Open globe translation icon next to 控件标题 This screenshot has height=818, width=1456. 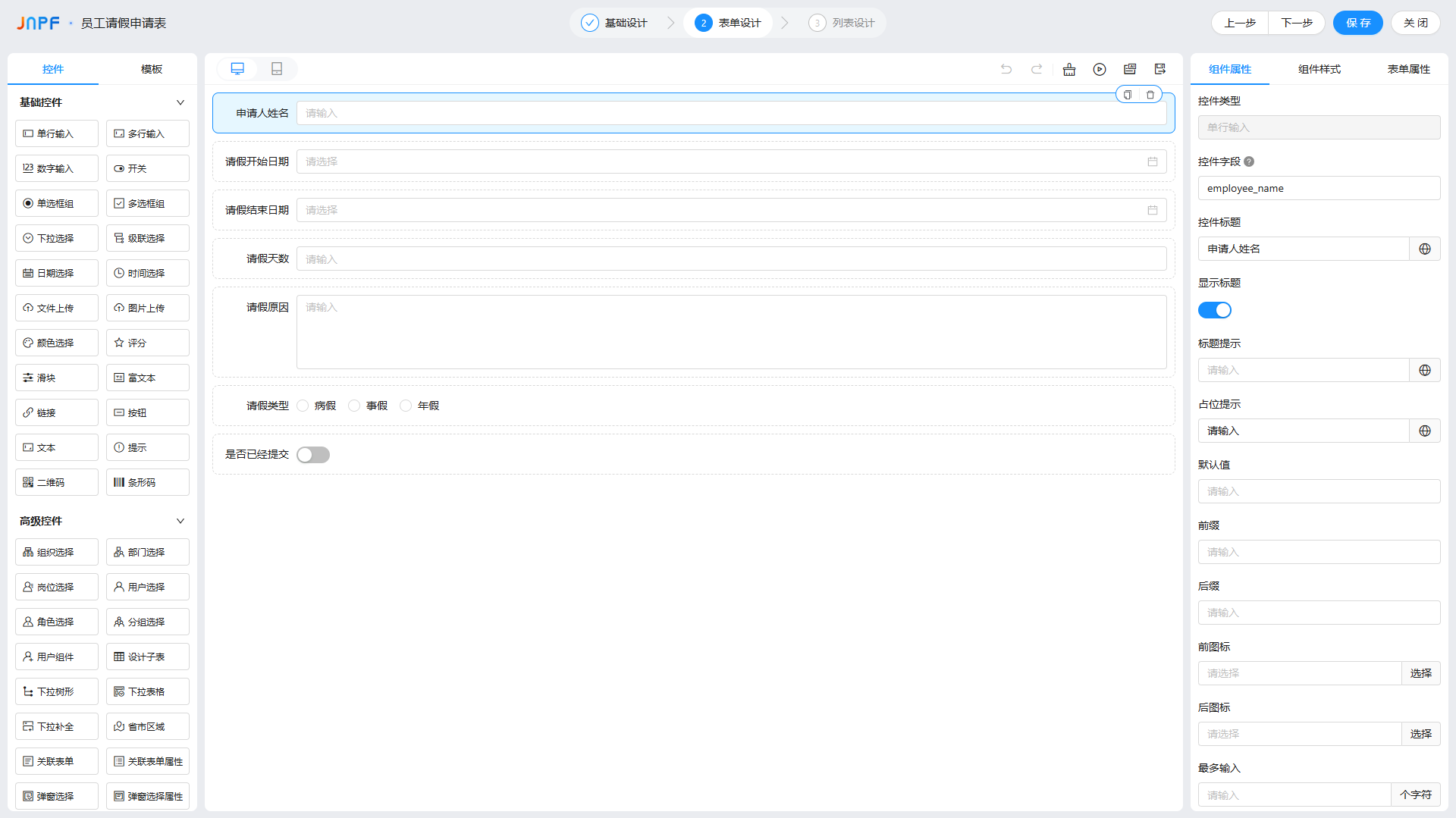point(1425,249)
